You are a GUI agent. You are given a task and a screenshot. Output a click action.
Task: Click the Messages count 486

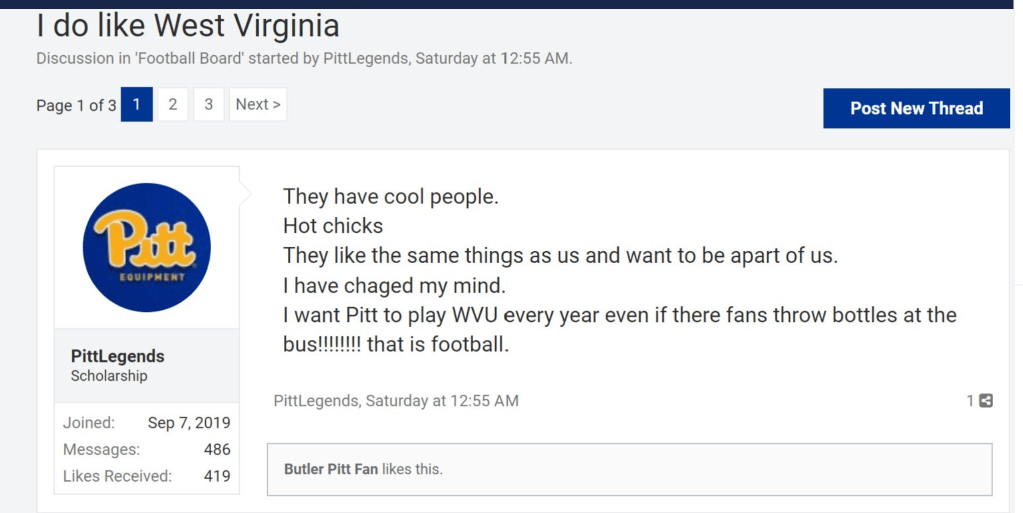(x=217, y=450)
